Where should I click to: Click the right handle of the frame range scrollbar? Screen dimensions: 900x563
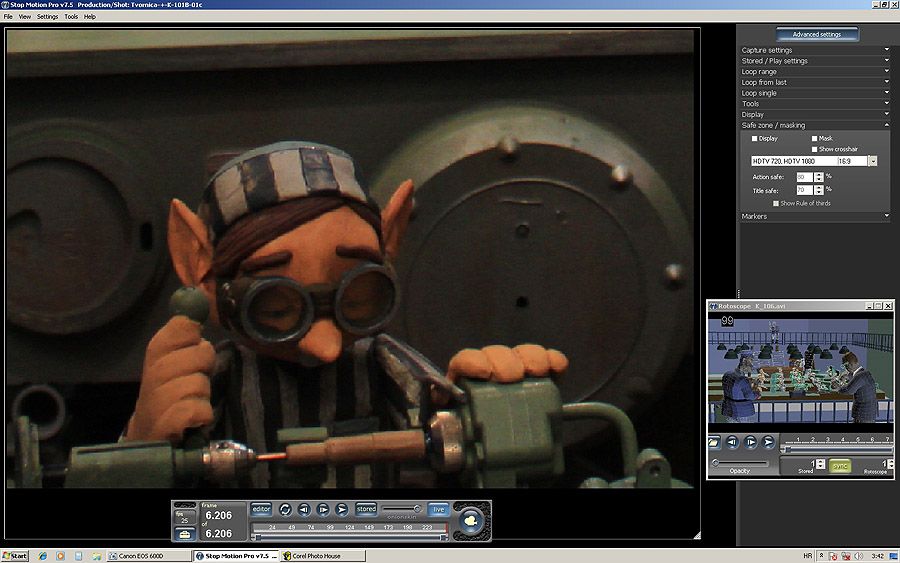click(443, 538)
